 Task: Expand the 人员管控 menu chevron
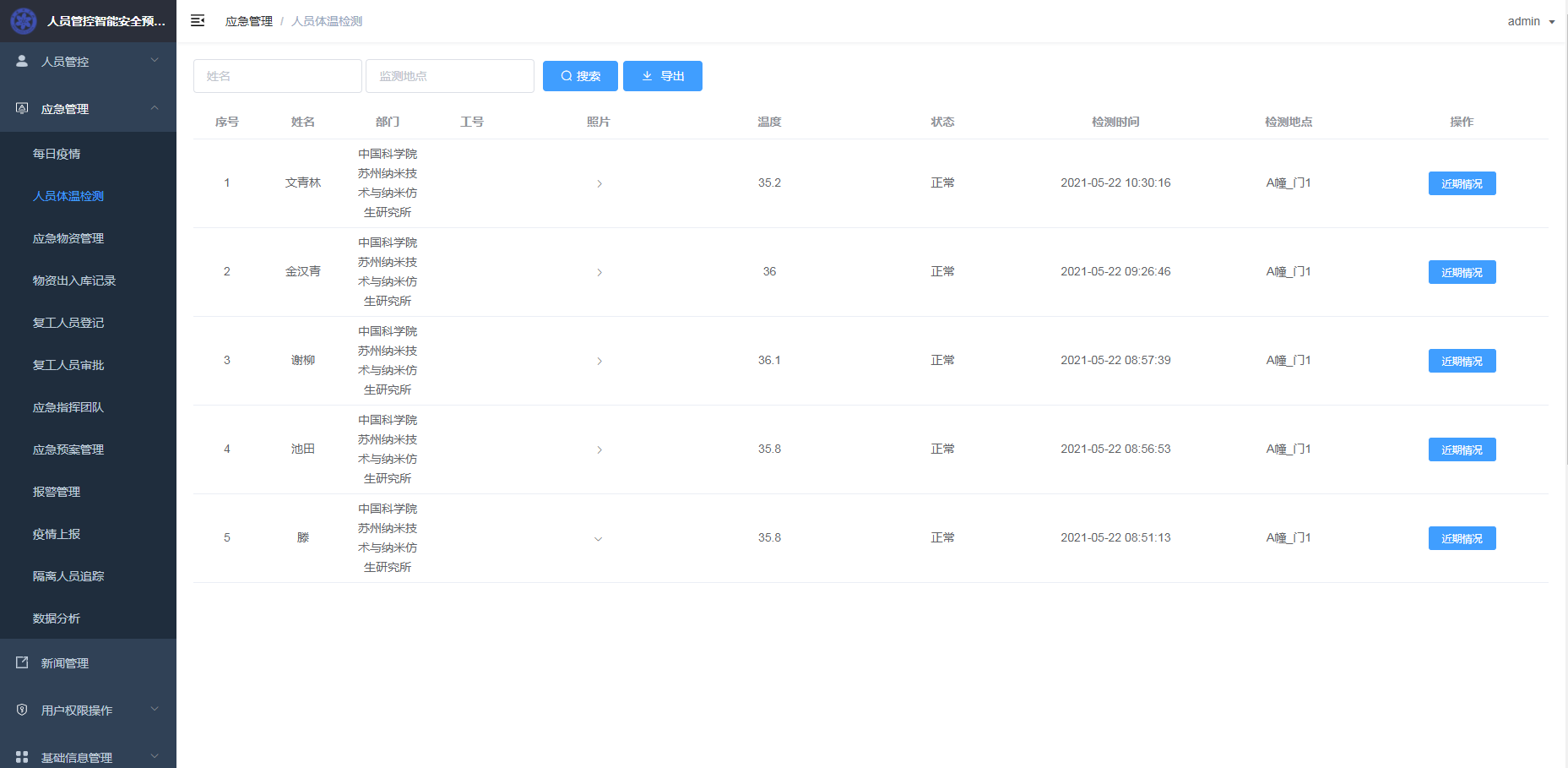[155, 61]
